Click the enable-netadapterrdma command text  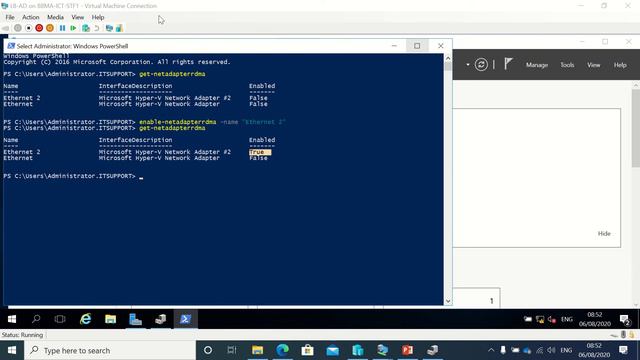(x=178, y=122)
